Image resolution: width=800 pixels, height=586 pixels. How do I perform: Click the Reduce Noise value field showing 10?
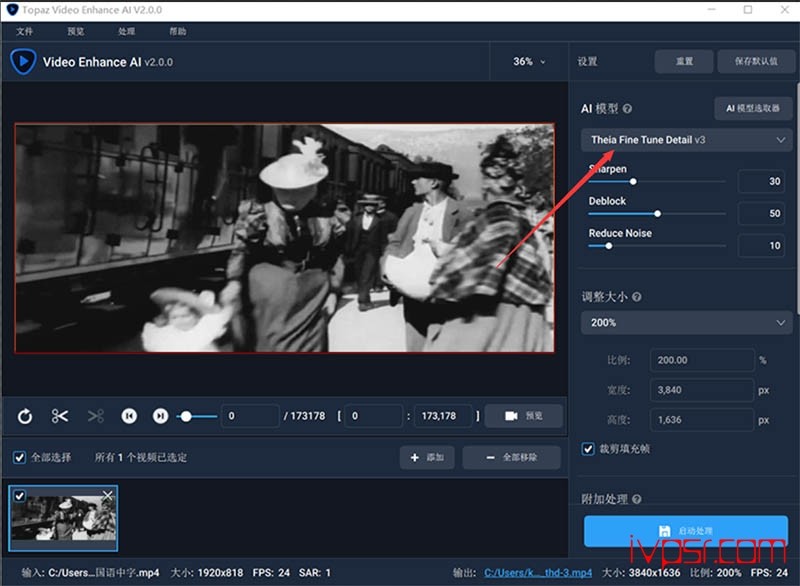click(761, 245)
